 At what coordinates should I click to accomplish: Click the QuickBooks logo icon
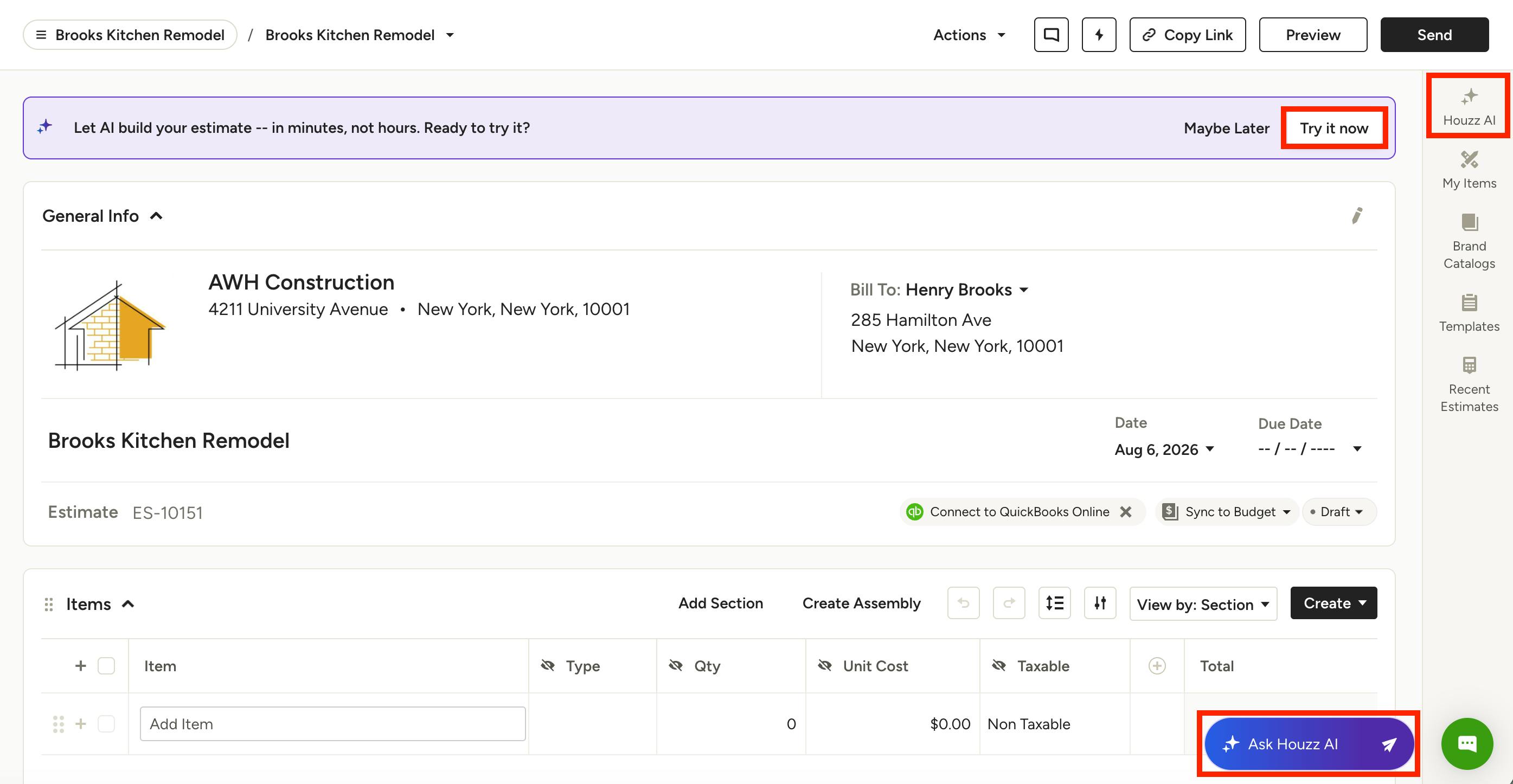tap(914, 512)
